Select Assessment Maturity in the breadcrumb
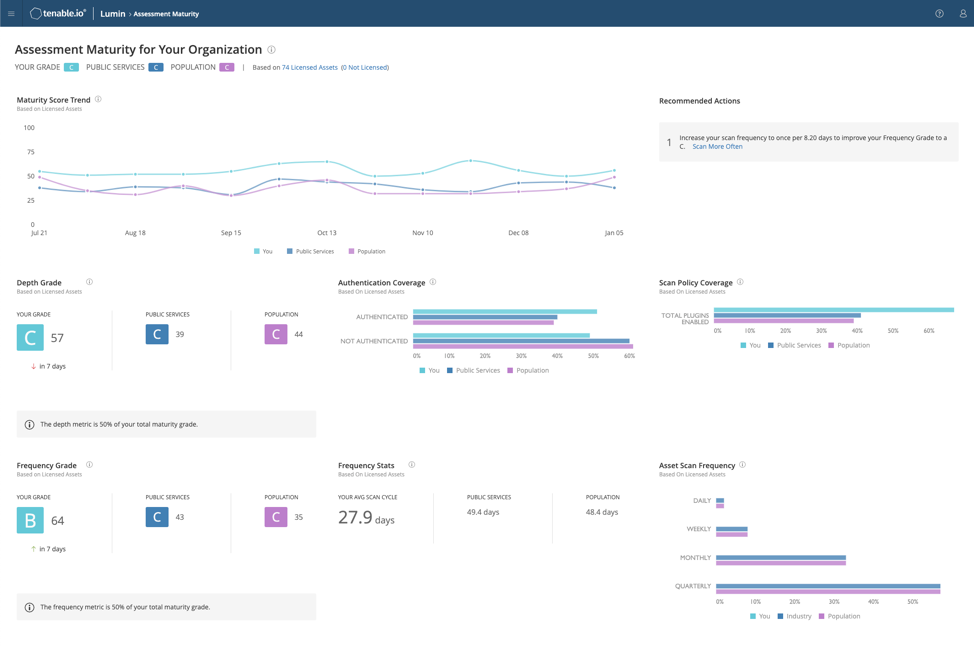974x647 pixels. (165, 13)
